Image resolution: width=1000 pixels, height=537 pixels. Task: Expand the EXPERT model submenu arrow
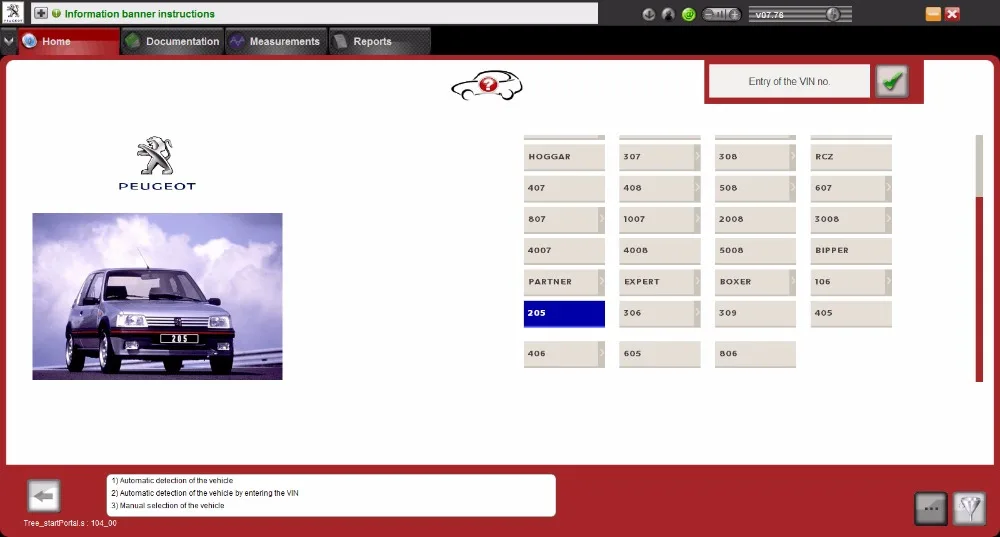pos(697,282)
